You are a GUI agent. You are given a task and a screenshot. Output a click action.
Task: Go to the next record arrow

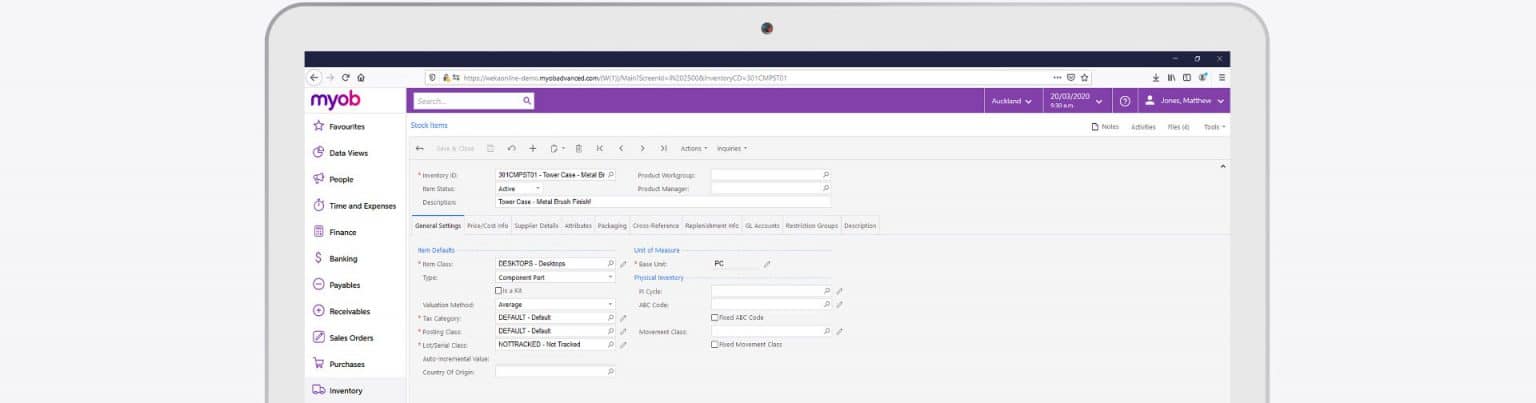point(642,148)
